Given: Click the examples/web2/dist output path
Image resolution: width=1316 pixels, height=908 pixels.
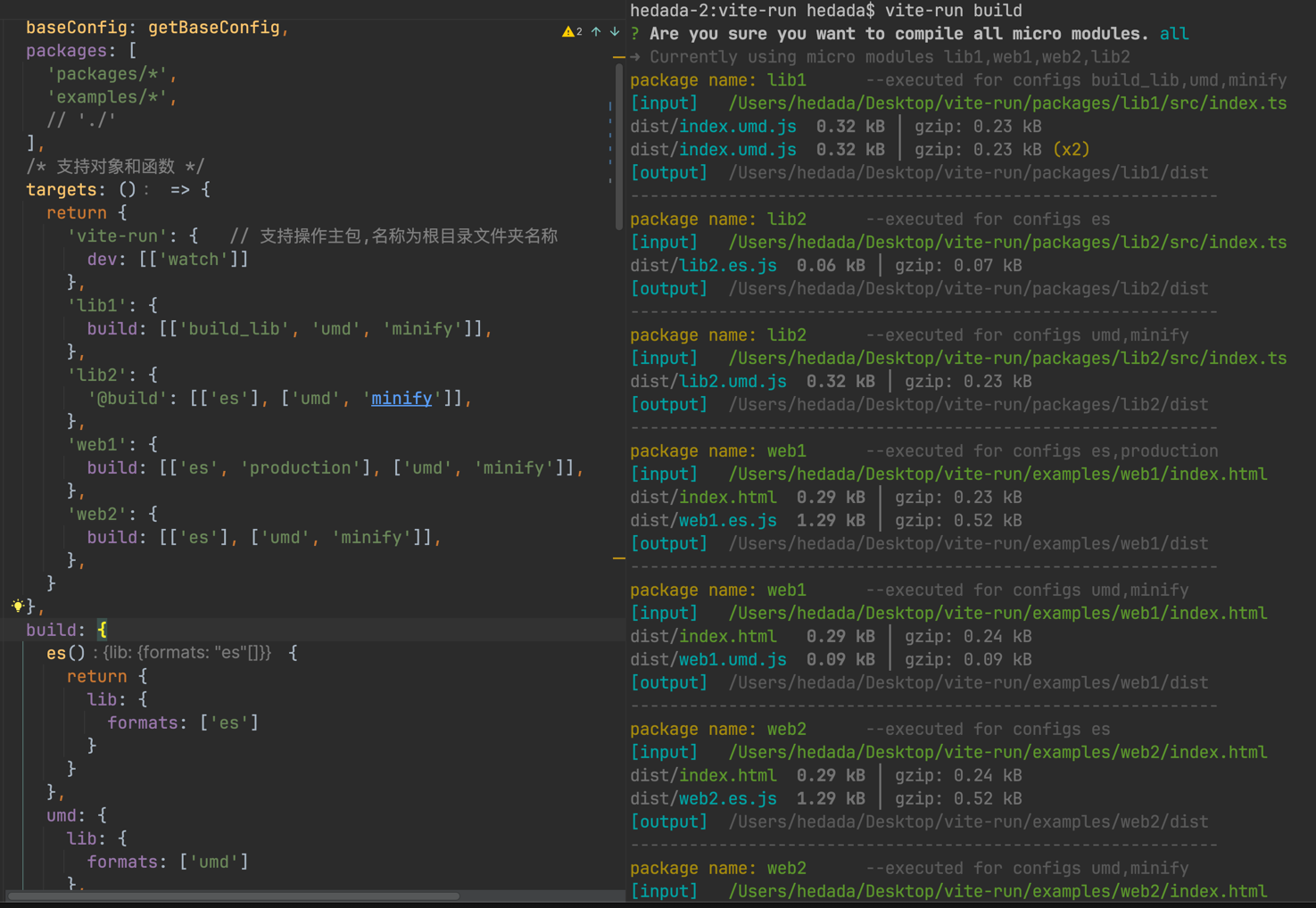Looking at the screenshot, I should click(969, 822).
